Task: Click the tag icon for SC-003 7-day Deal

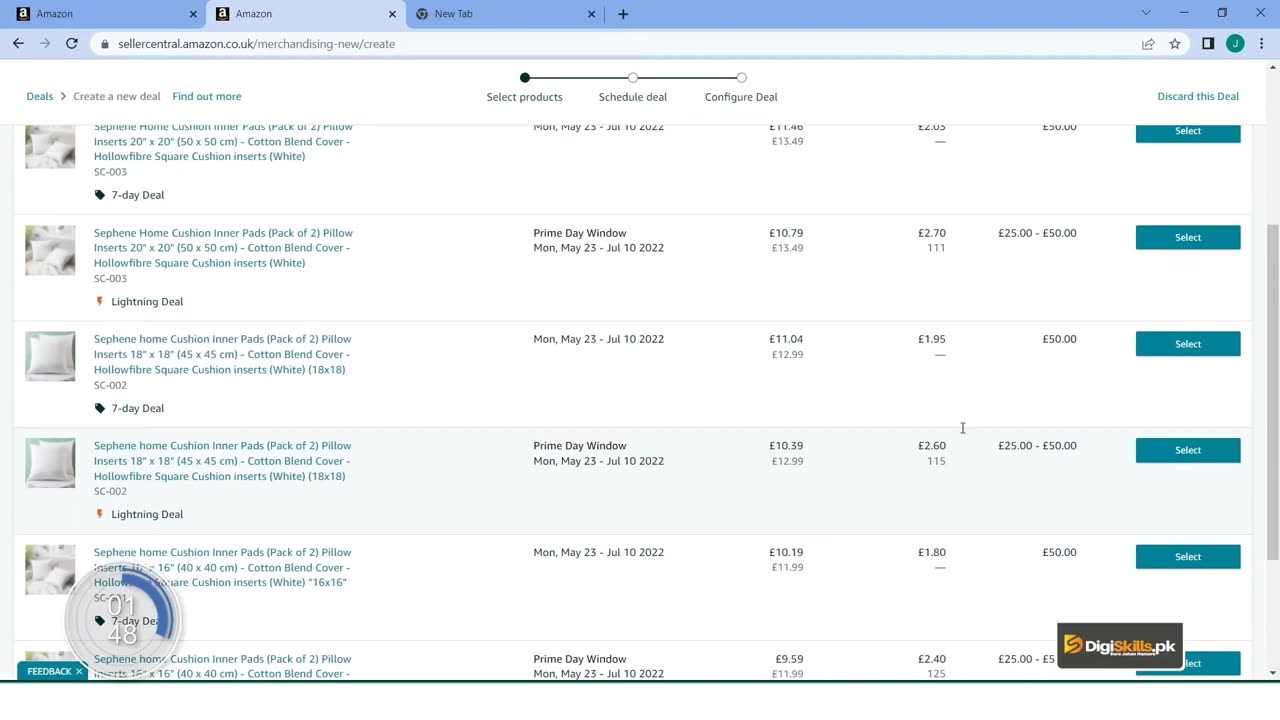Action: pos(99,195)
